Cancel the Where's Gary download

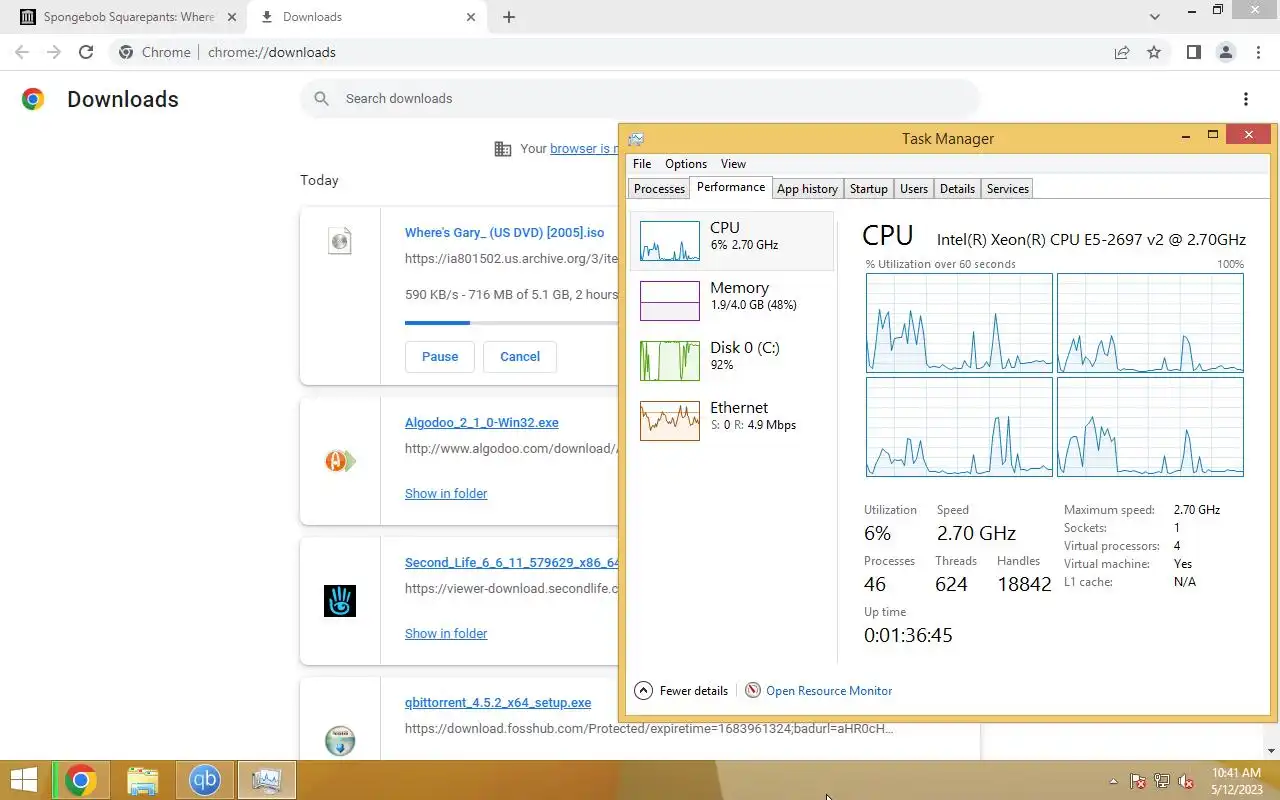pos(520,356)
